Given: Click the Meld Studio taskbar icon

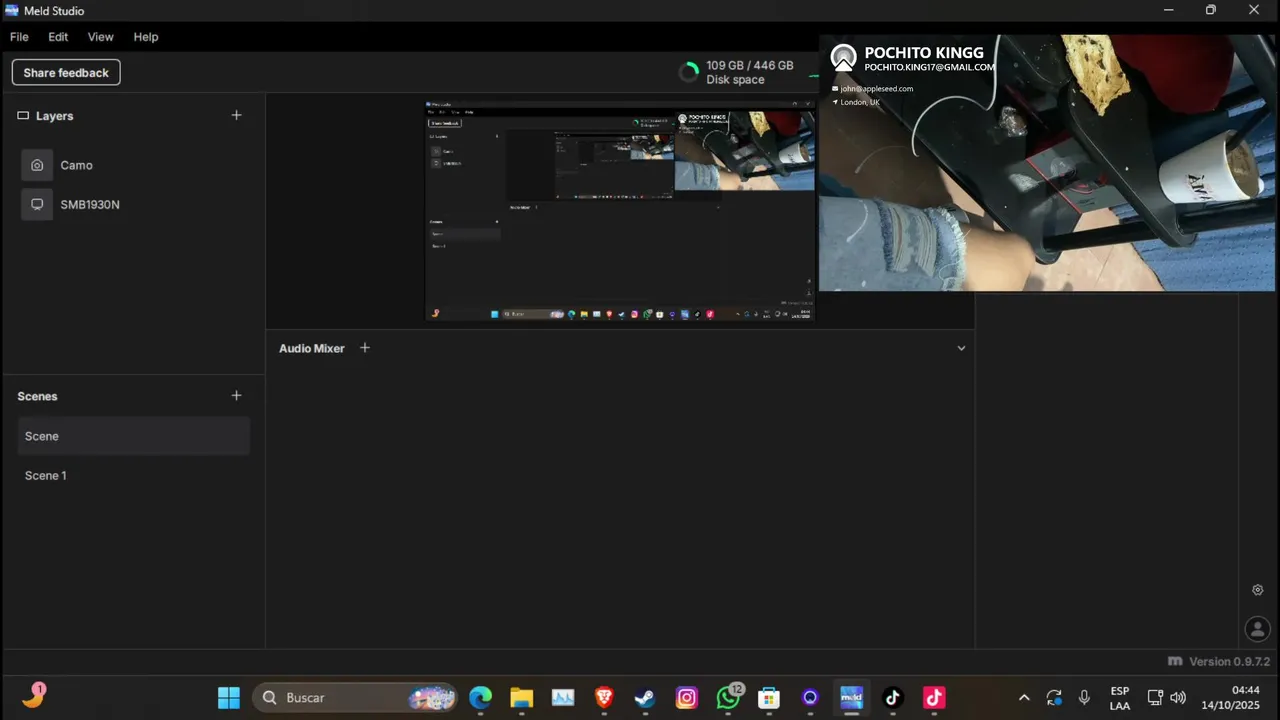Looking at the screenshot, I should click(851, 698).
